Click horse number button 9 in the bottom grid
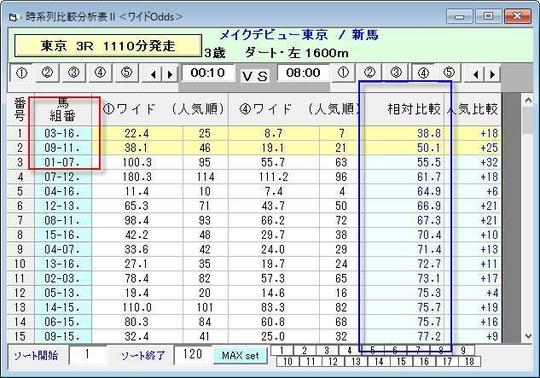This screenshot has width=540, height=378. tap(463, 350)
